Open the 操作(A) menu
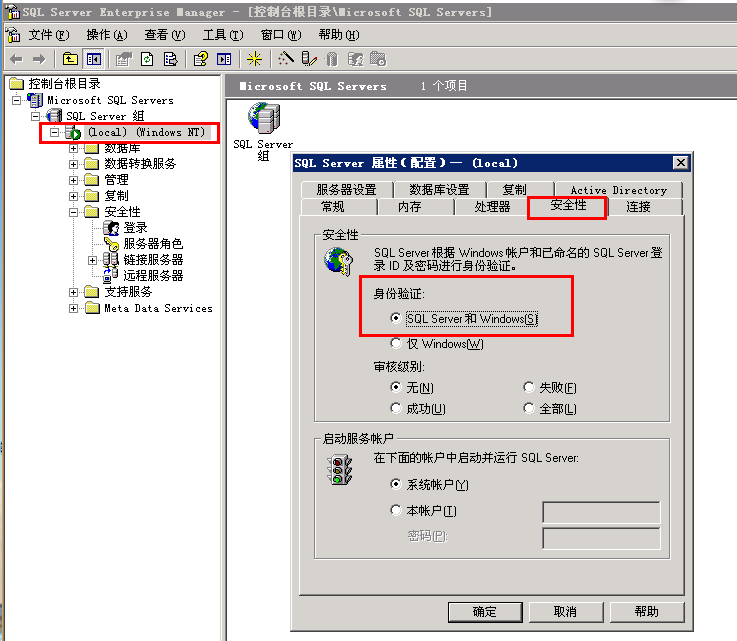737x641 pixels. [107, 35]
